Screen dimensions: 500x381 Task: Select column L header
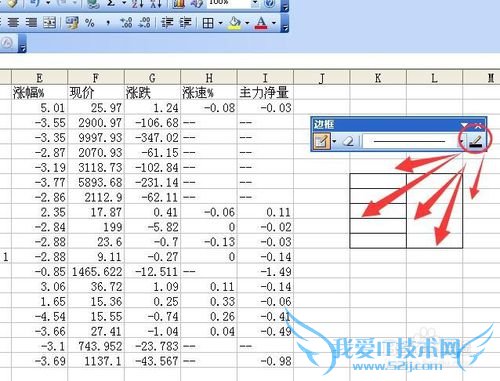[x=434, y=78]
